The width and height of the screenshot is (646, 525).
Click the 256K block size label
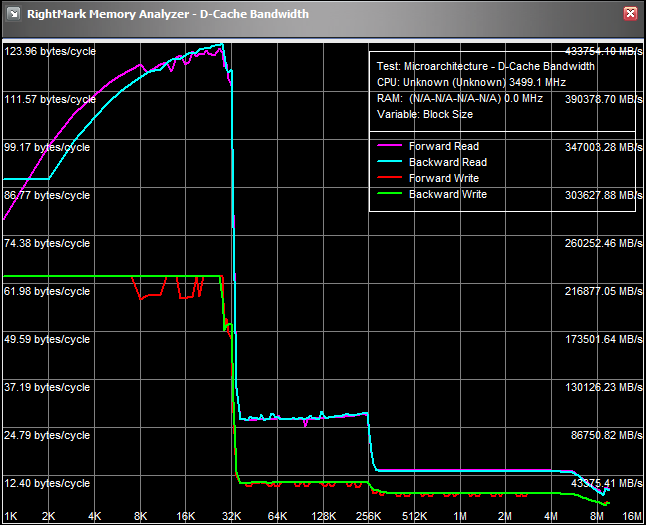tap(369, 516)
